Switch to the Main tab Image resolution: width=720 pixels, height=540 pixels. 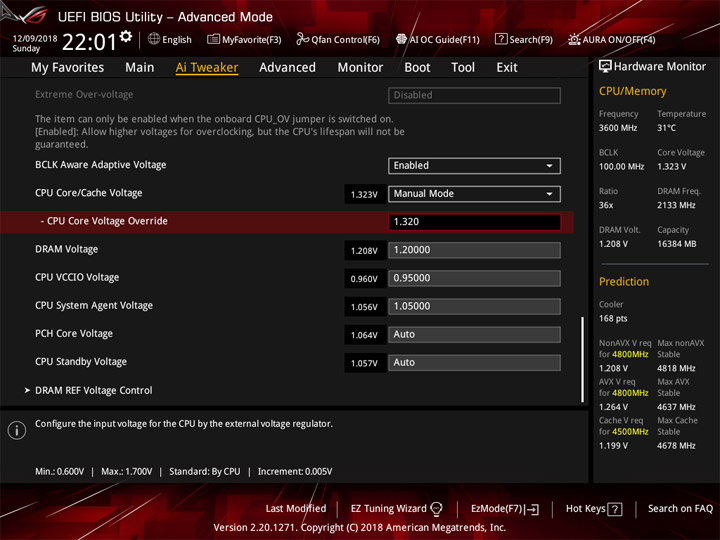(140, 68)
